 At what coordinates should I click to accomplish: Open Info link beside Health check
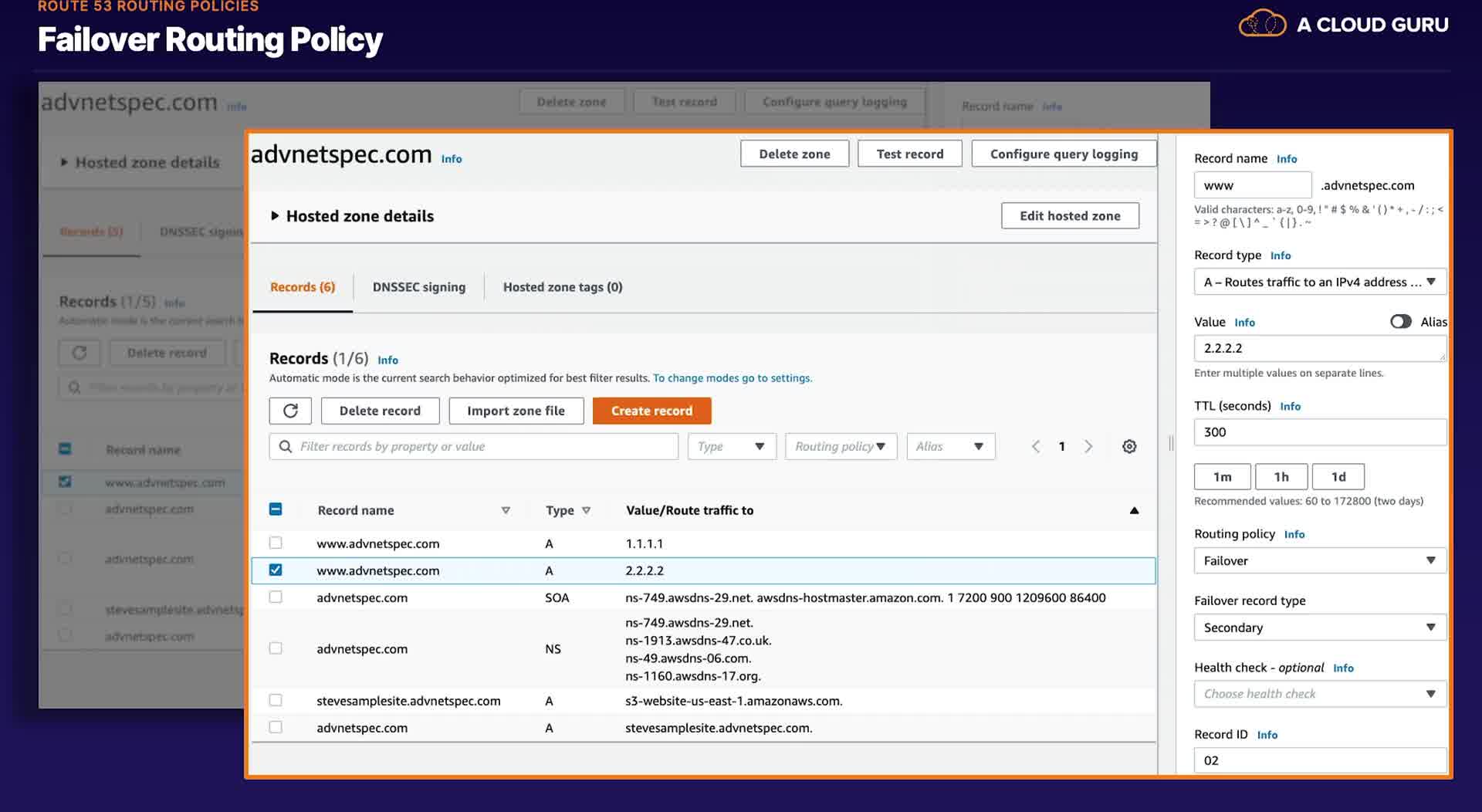coord(1343,668)
